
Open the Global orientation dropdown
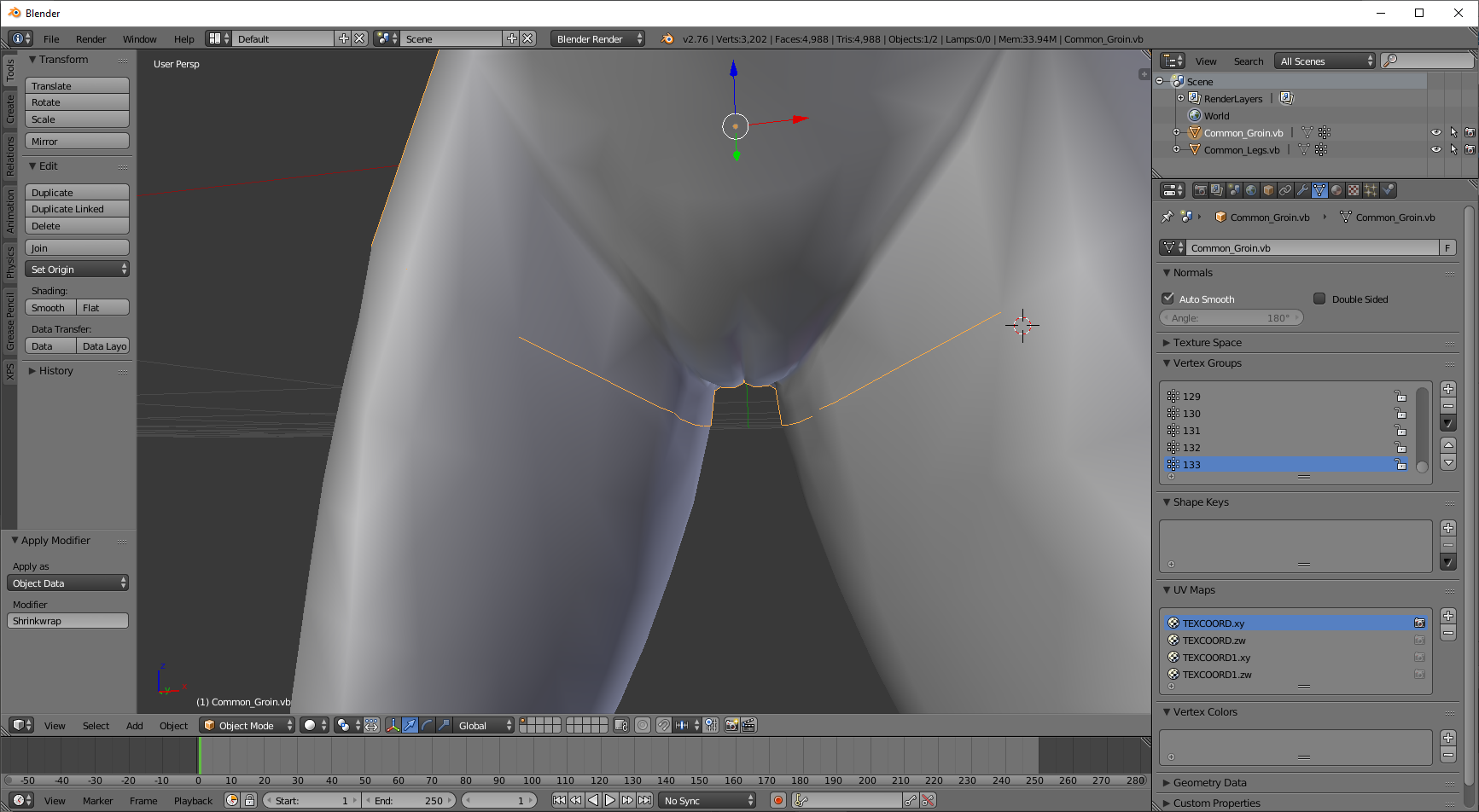click(x=483, y=725)
